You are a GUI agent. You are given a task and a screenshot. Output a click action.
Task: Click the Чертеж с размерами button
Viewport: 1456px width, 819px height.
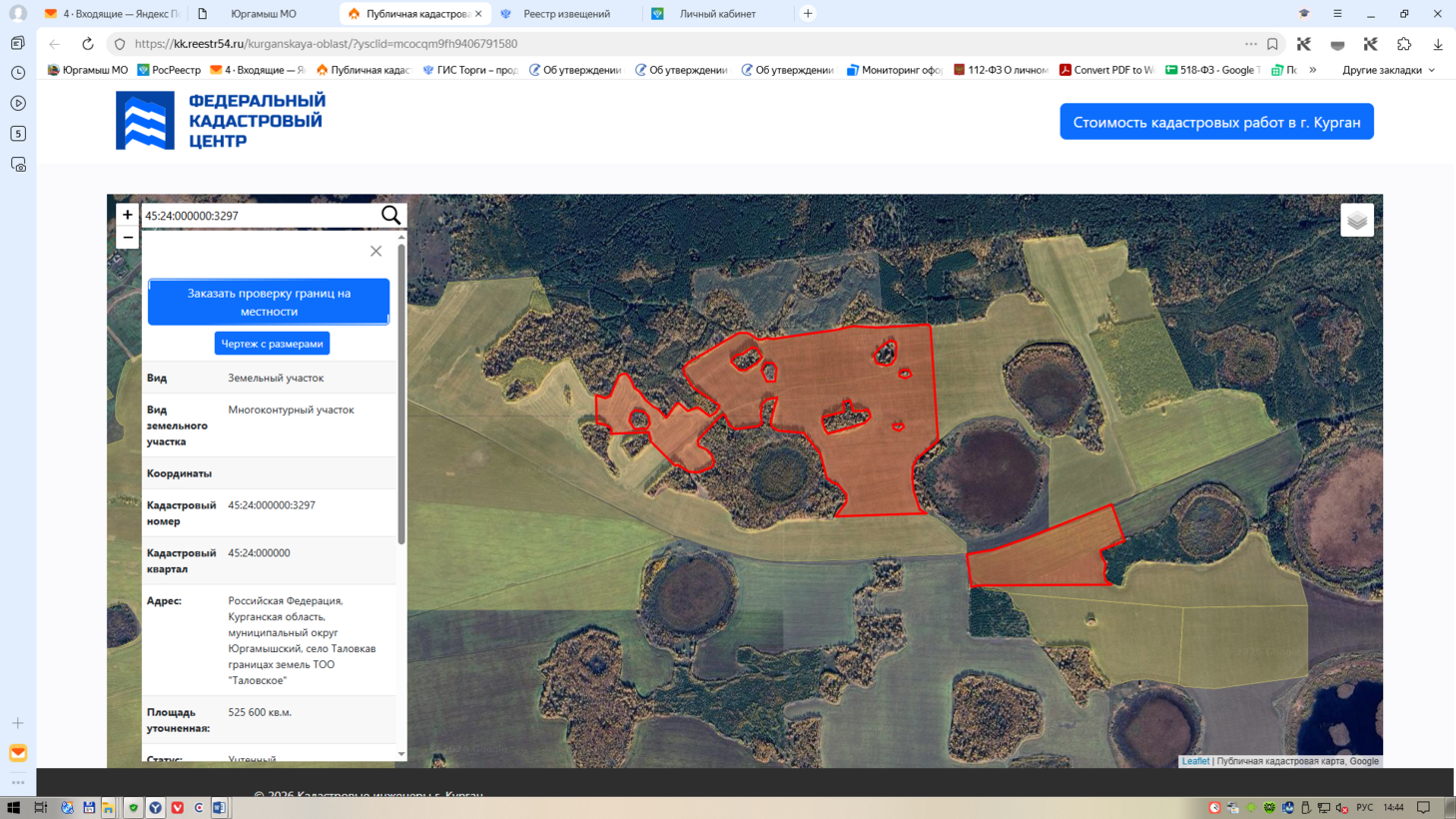click(272, 344)
